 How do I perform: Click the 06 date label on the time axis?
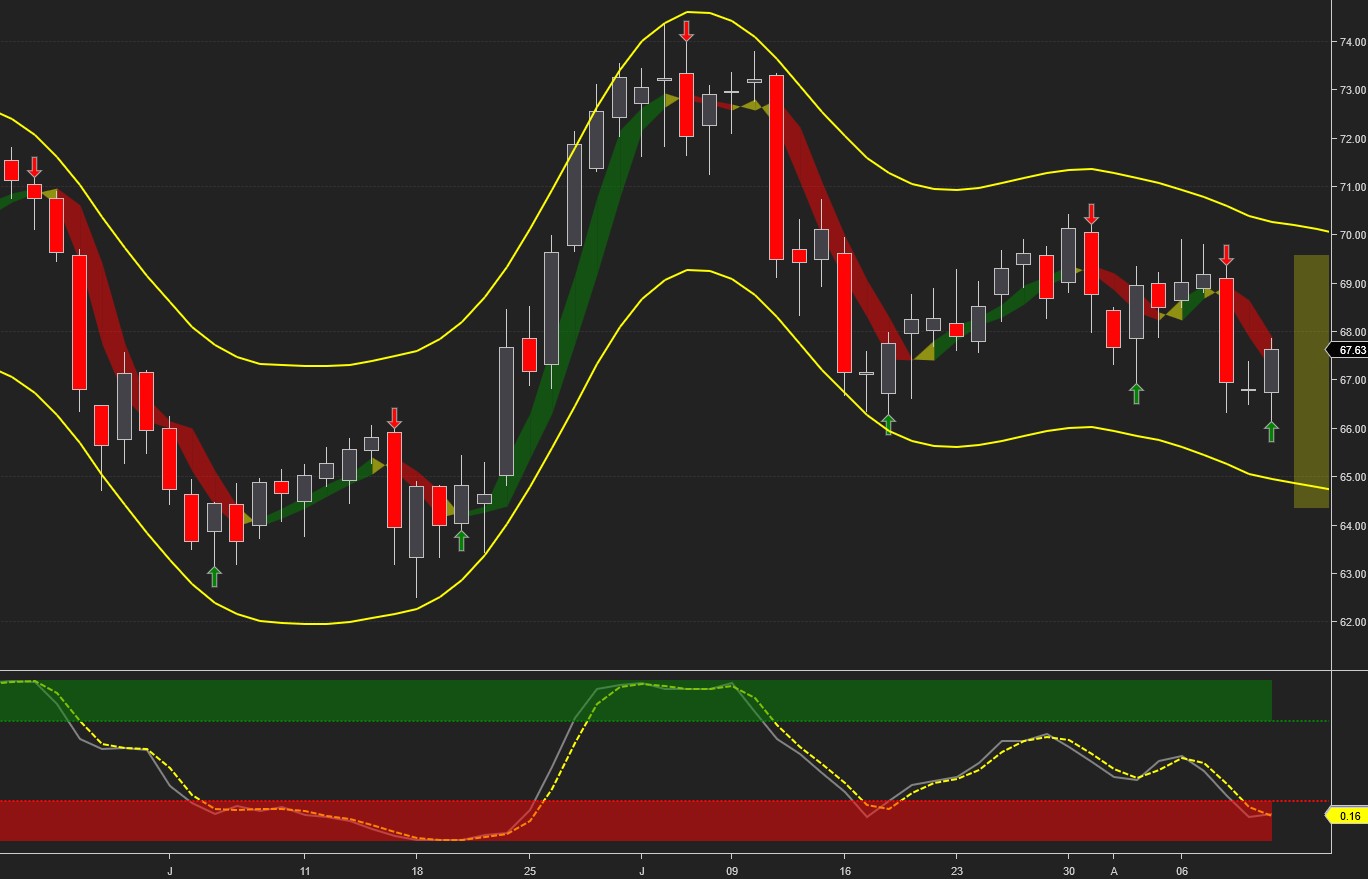1182,871
